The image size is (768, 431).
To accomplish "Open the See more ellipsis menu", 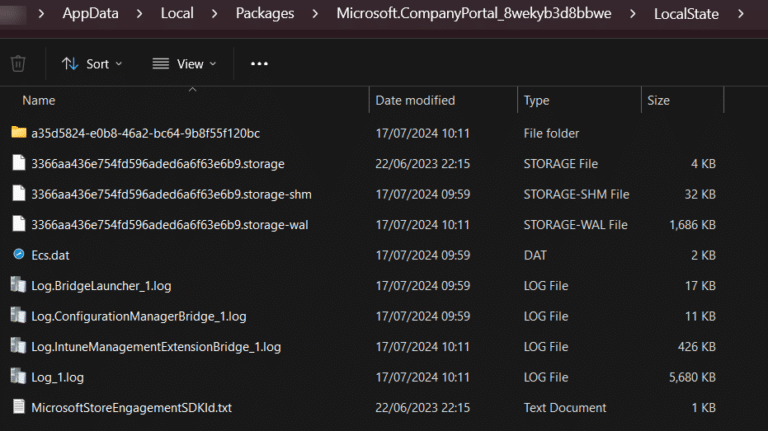I will point(259,64).
